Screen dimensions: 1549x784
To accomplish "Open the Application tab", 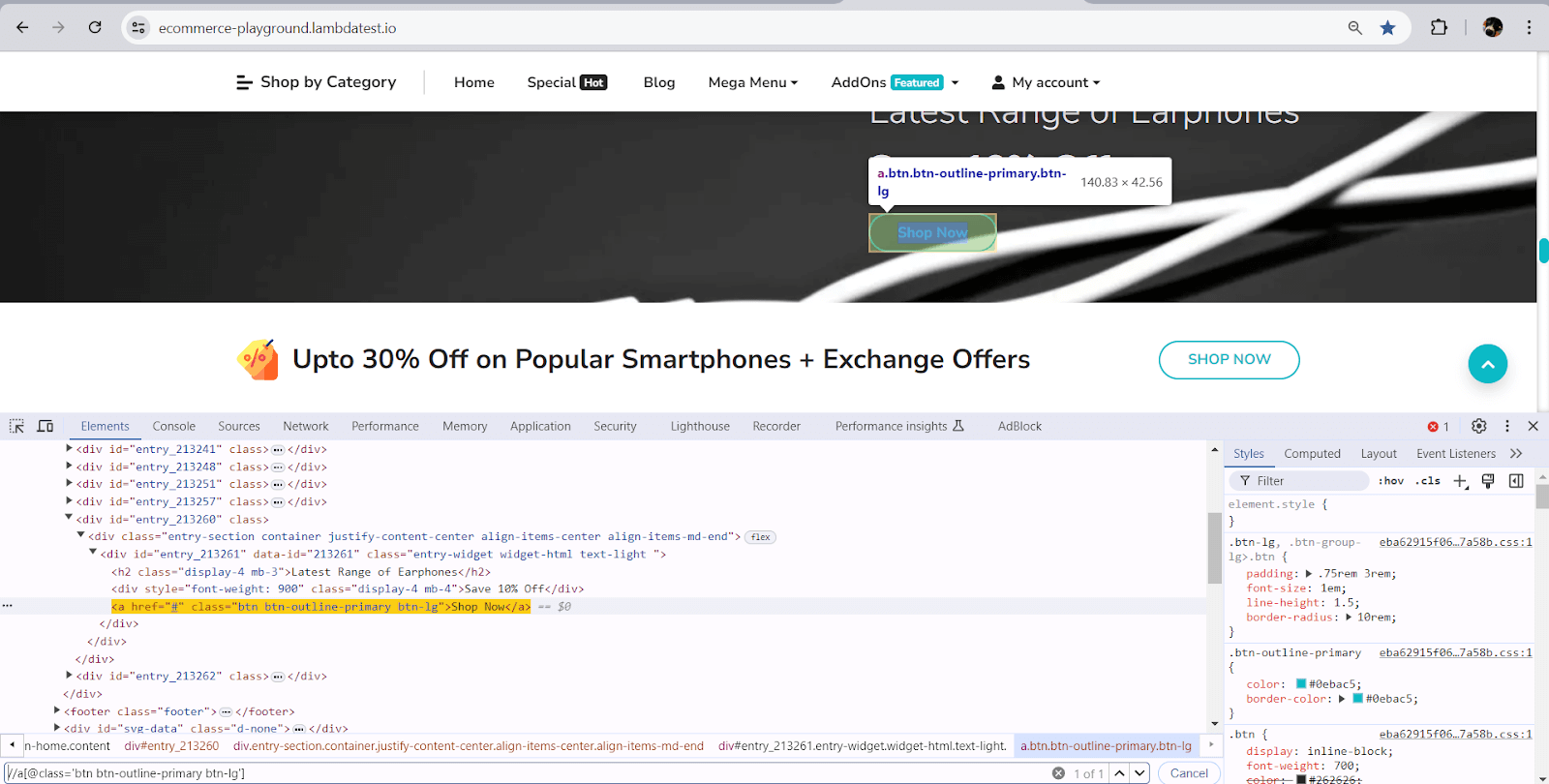I will pos(540,426).
